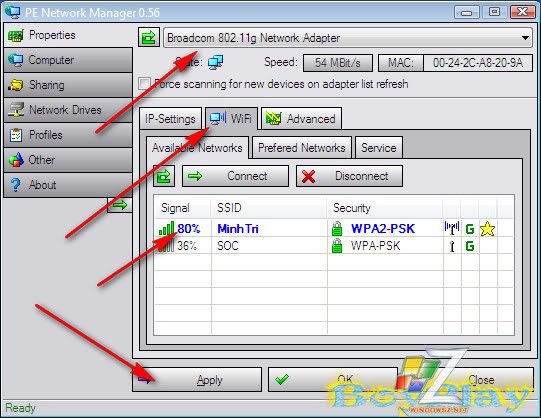541x418 pixels.
Task: Switch to the Advanced tab
Action: coord(301,119)
